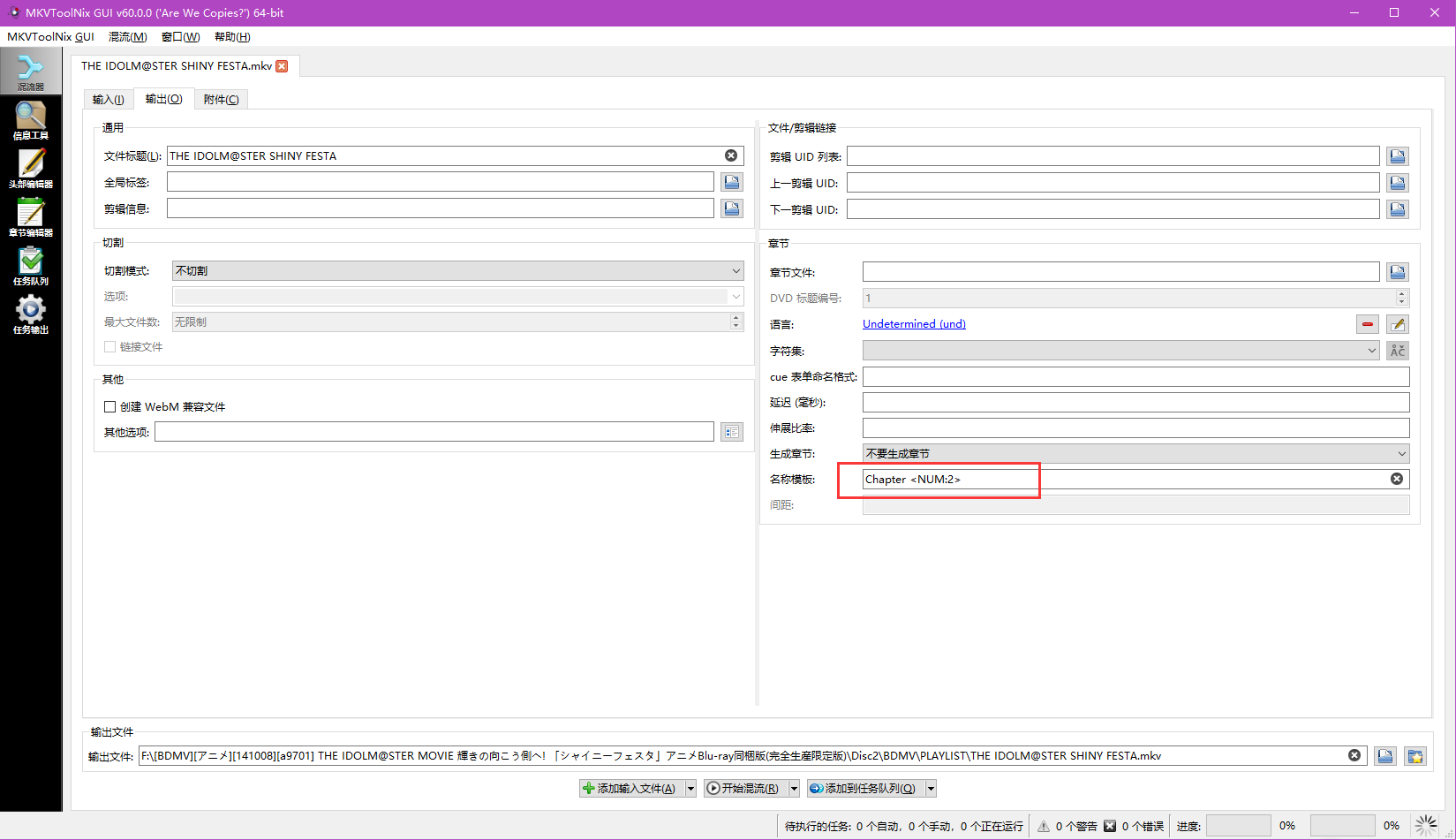Click output file path field
The height and width of the screenshot is (840, 1456).
[752, 756]
